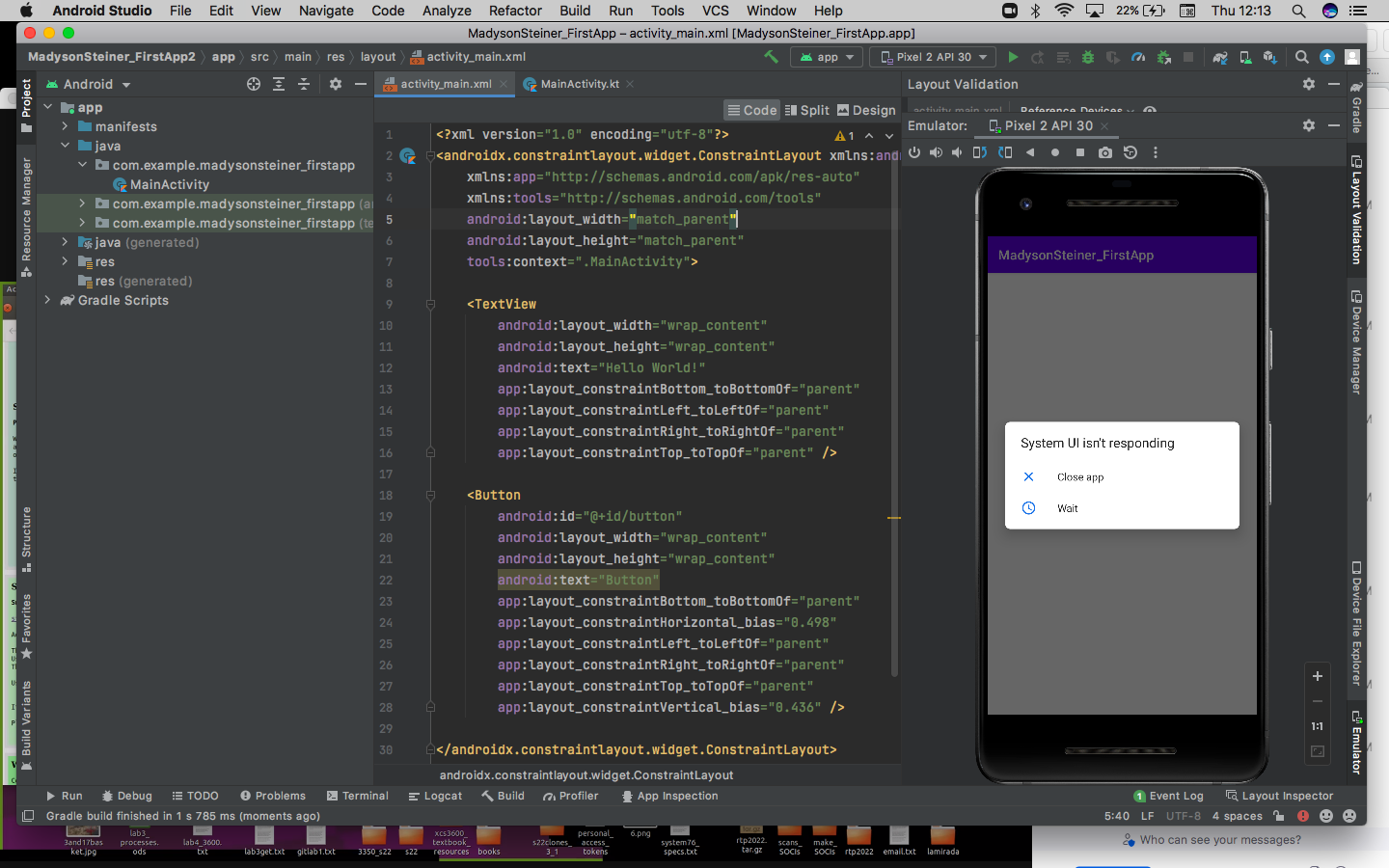Switch editor to Code view
This screenshot has width=1389, height=868.
click(751, 110)
